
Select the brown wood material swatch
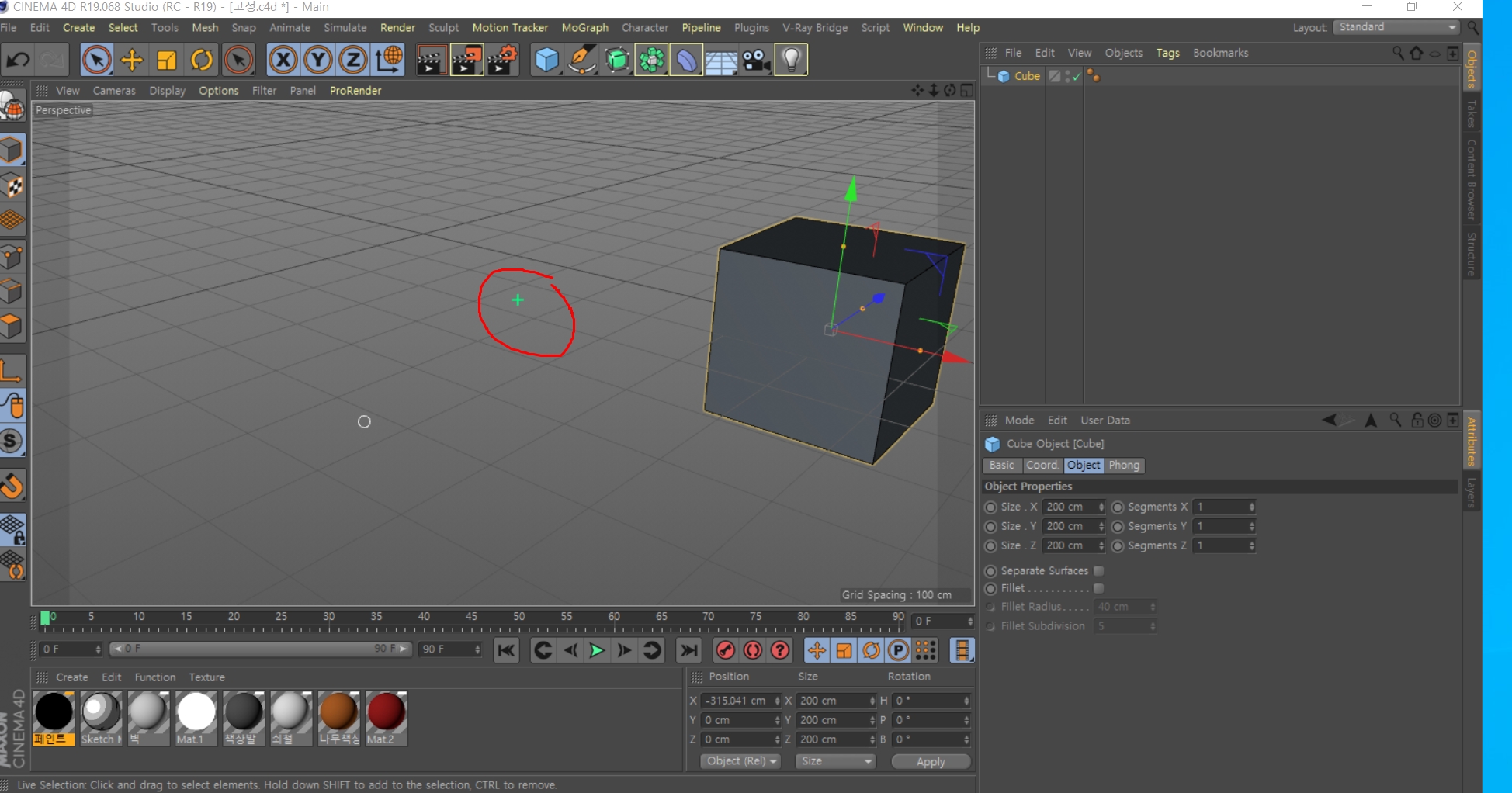338,719
